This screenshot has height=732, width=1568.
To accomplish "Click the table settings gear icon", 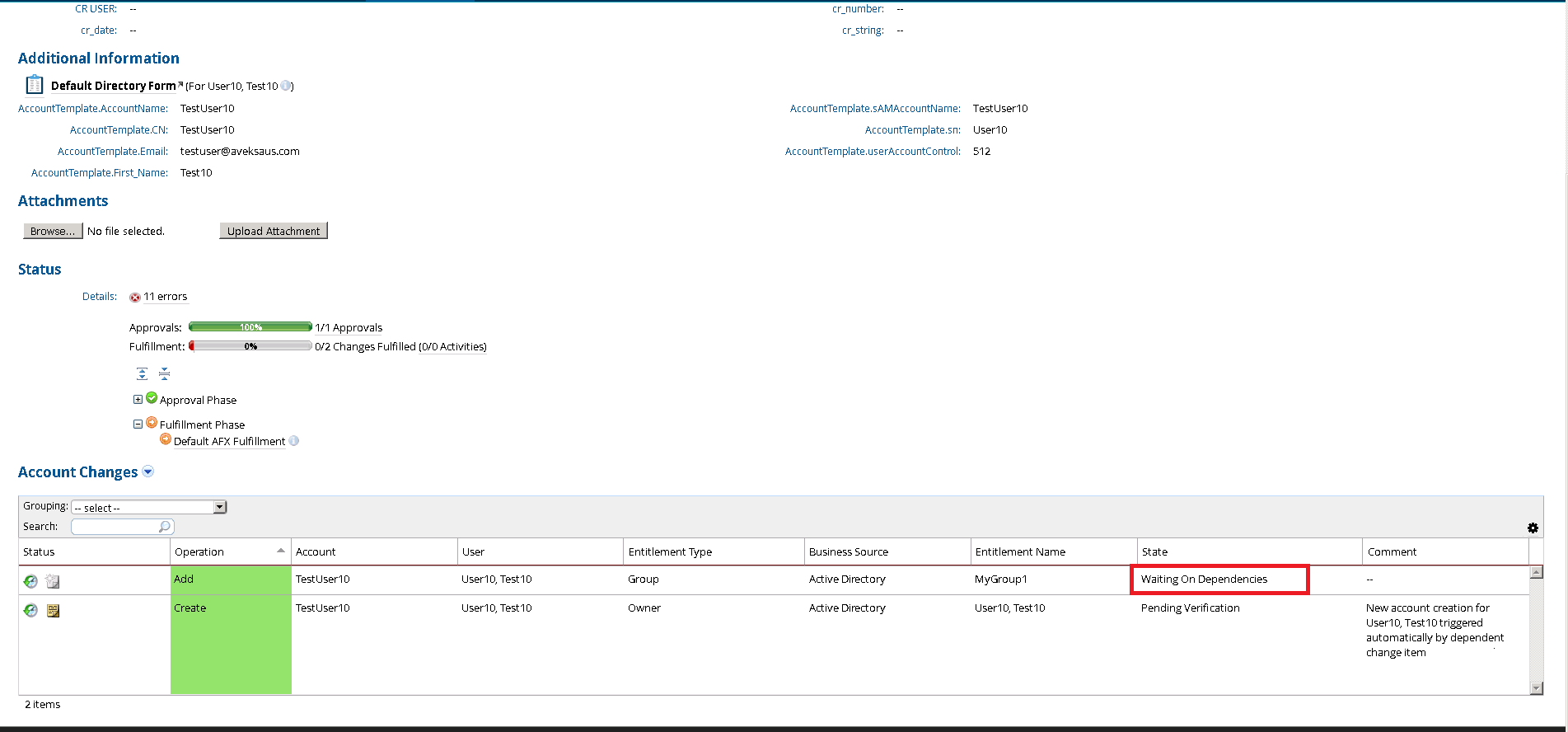I will pos(1533,528).
